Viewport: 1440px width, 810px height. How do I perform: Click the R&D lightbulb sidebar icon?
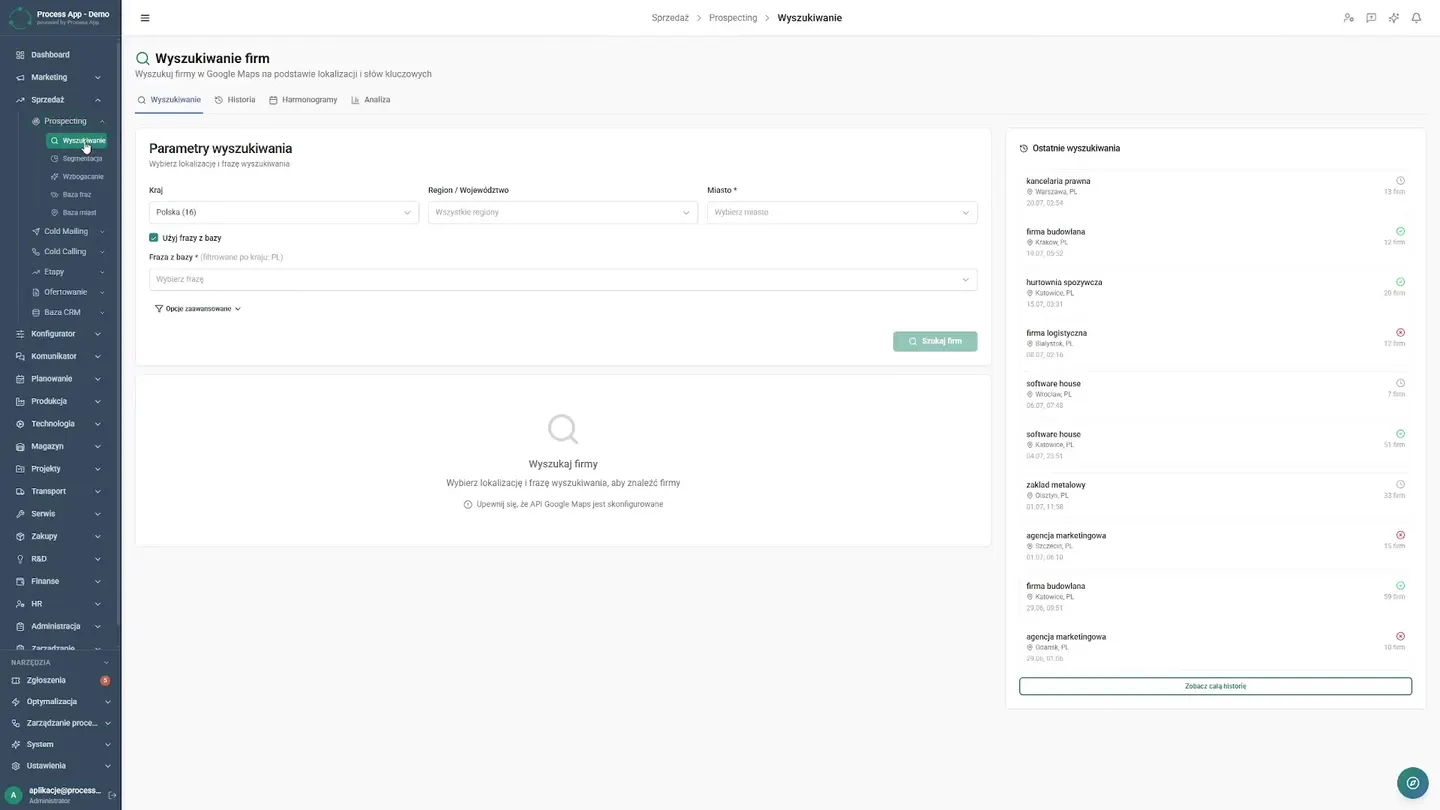click(x=20, y=559)
